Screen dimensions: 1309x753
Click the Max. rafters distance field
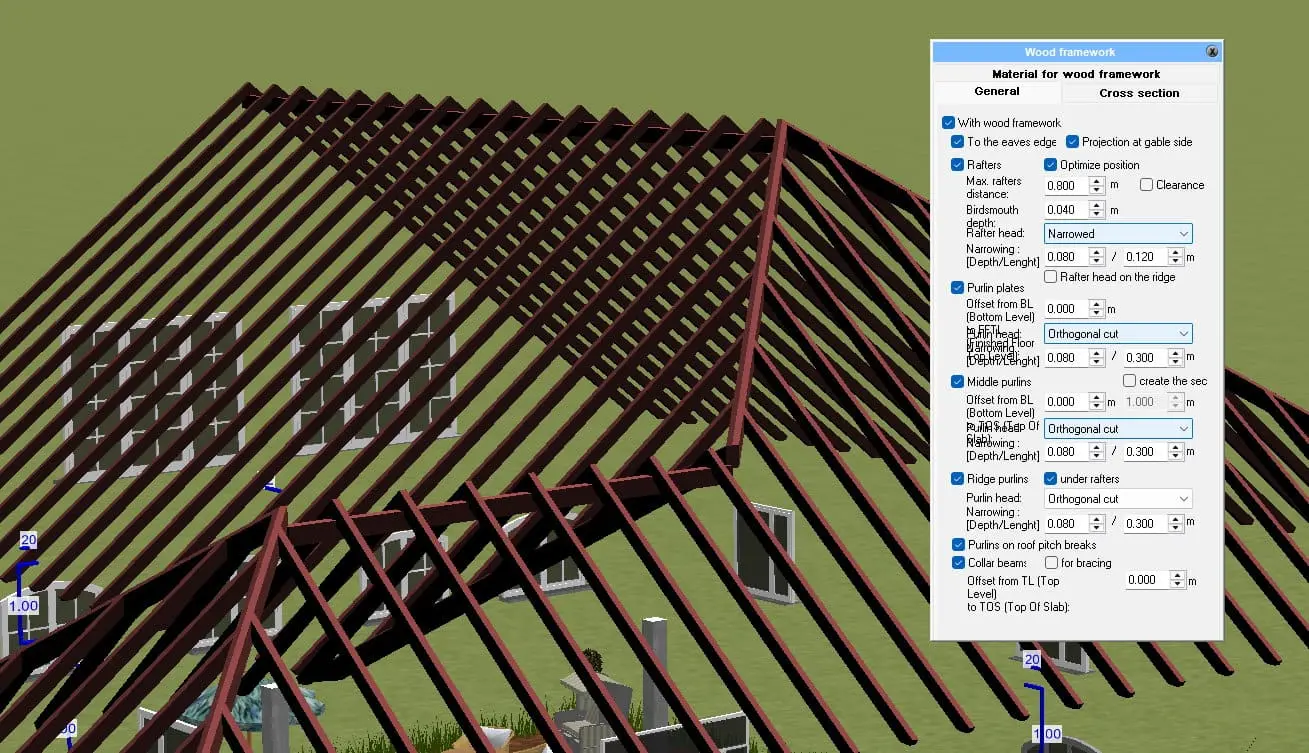point(1066,186)
